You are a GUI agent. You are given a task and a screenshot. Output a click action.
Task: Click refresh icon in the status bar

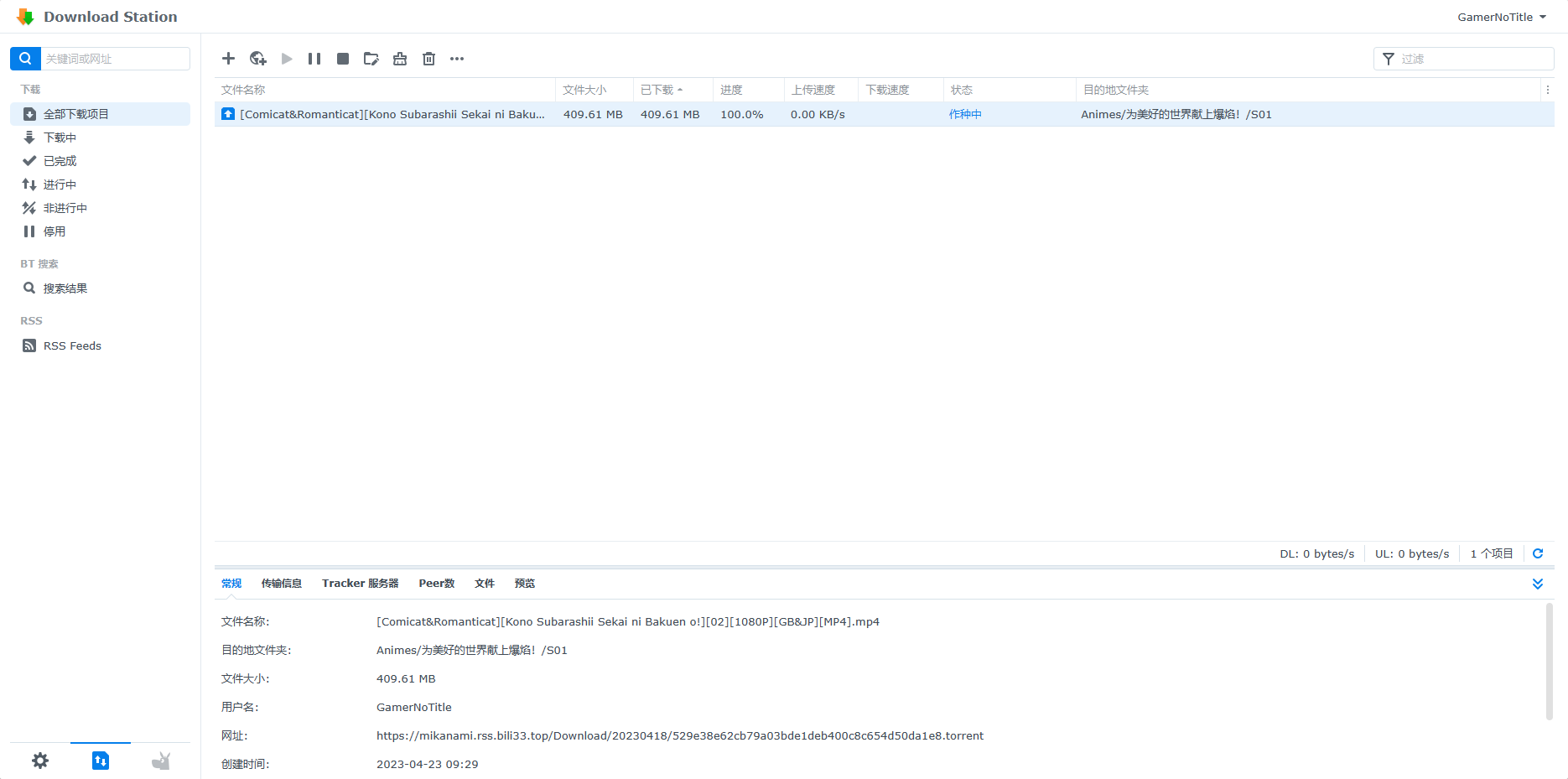click(x=1538, y=553)
